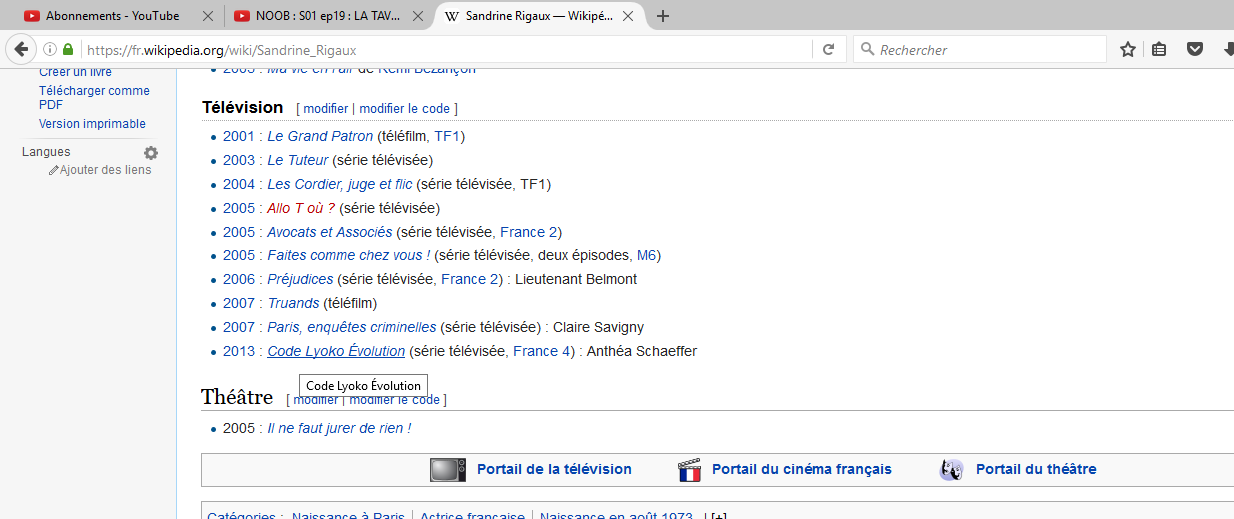
Task: Close the Abonnements - YouTube tab
Action: (207, 16)
